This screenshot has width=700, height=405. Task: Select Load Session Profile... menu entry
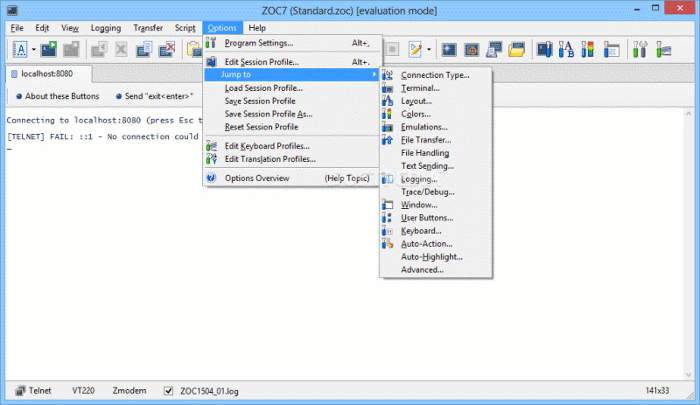[x=263, y=88]
